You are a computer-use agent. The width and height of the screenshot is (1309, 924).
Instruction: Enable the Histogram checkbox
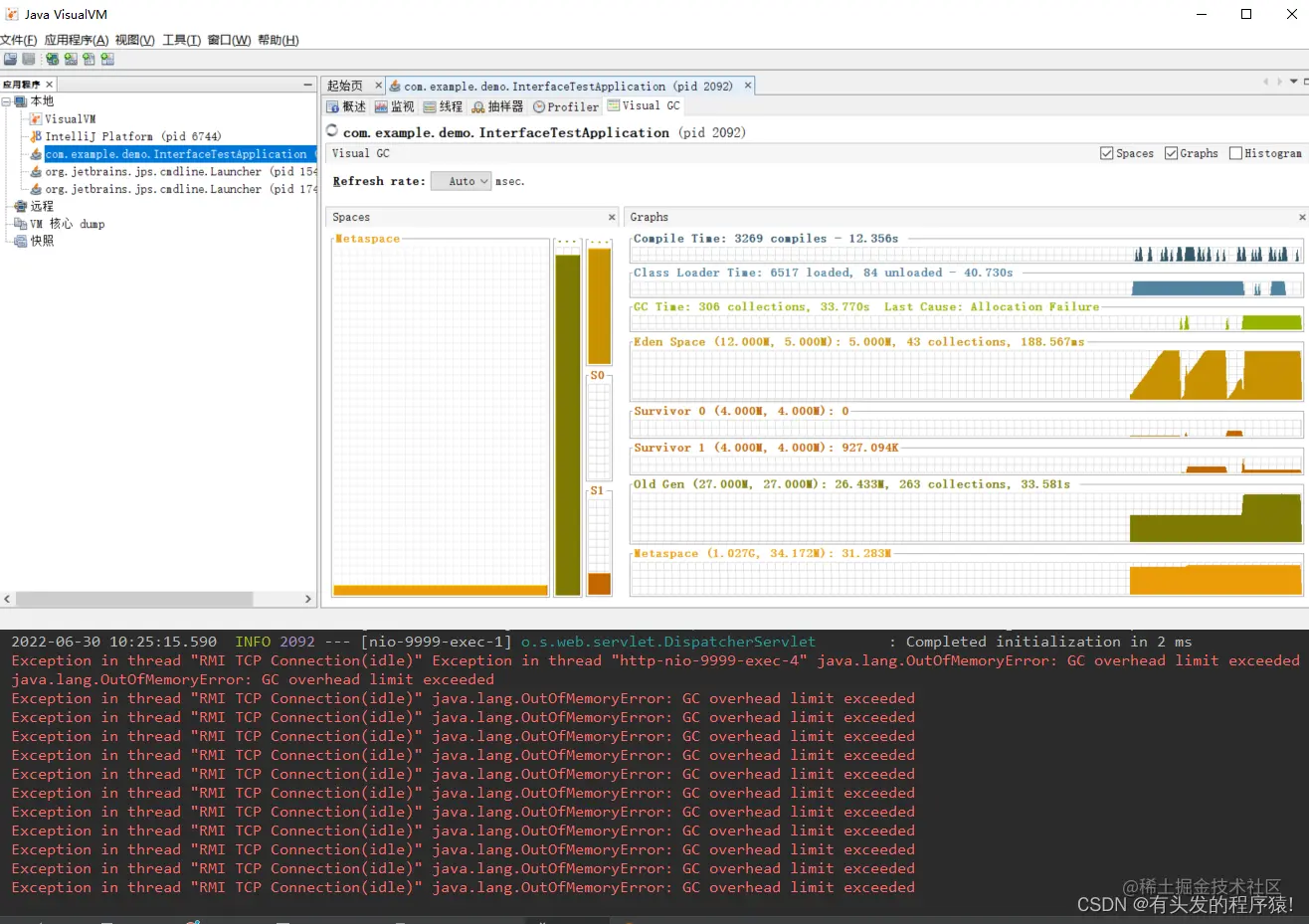tap(1235, 153)
